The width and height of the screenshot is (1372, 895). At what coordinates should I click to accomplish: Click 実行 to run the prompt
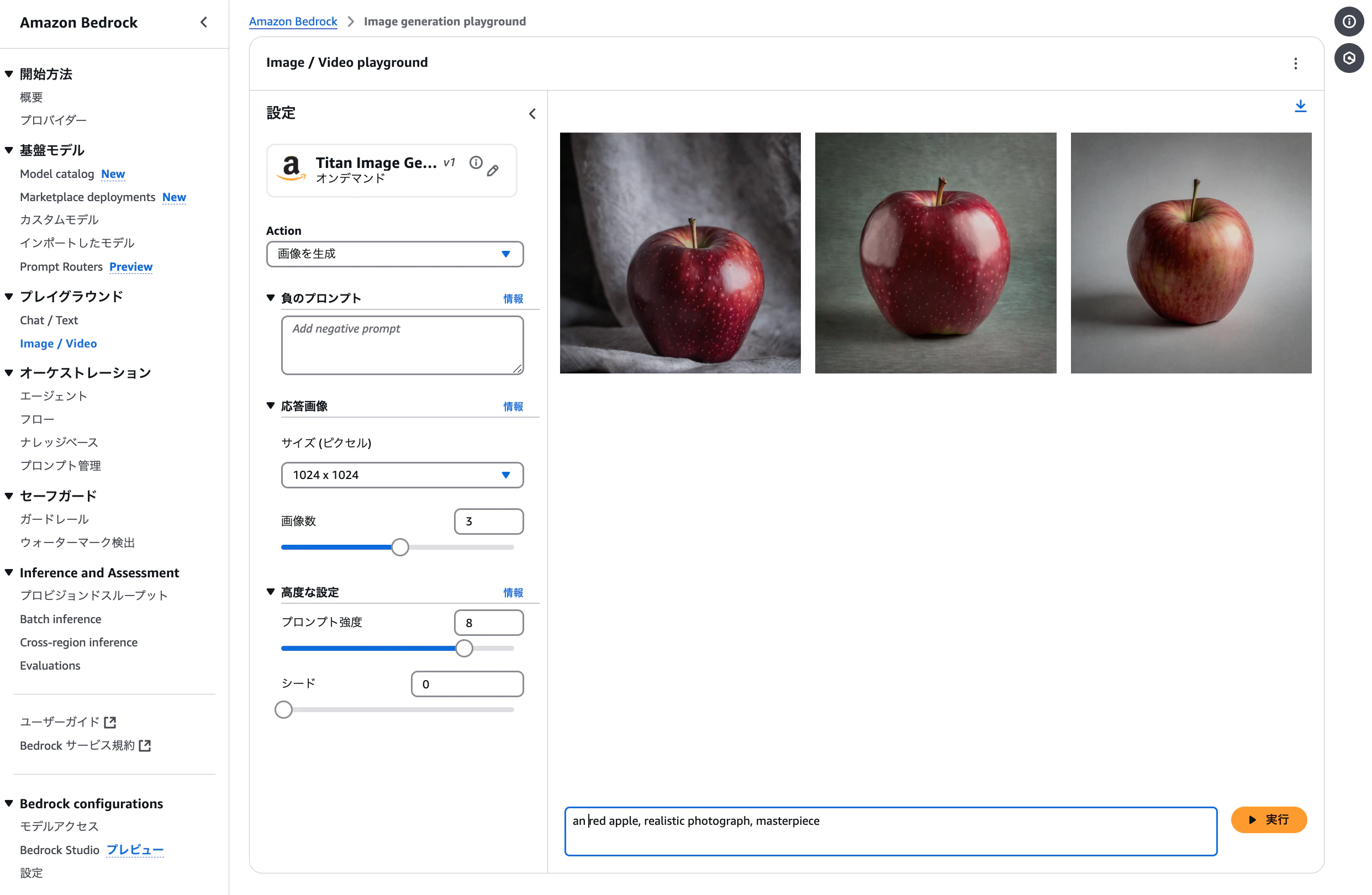point(1268,819)
